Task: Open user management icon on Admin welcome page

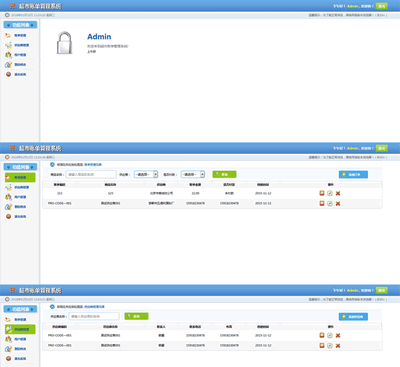Action: (8, 55)
